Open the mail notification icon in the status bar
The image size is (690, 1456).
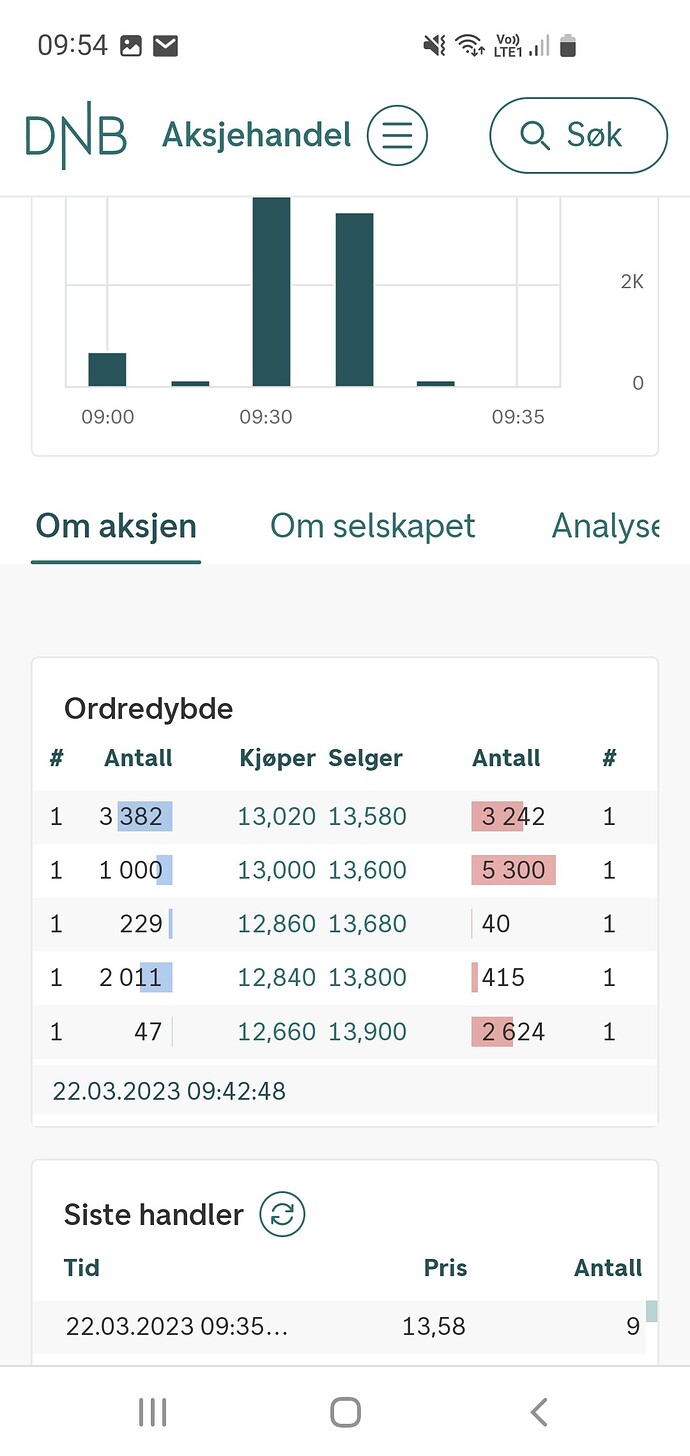166,45
